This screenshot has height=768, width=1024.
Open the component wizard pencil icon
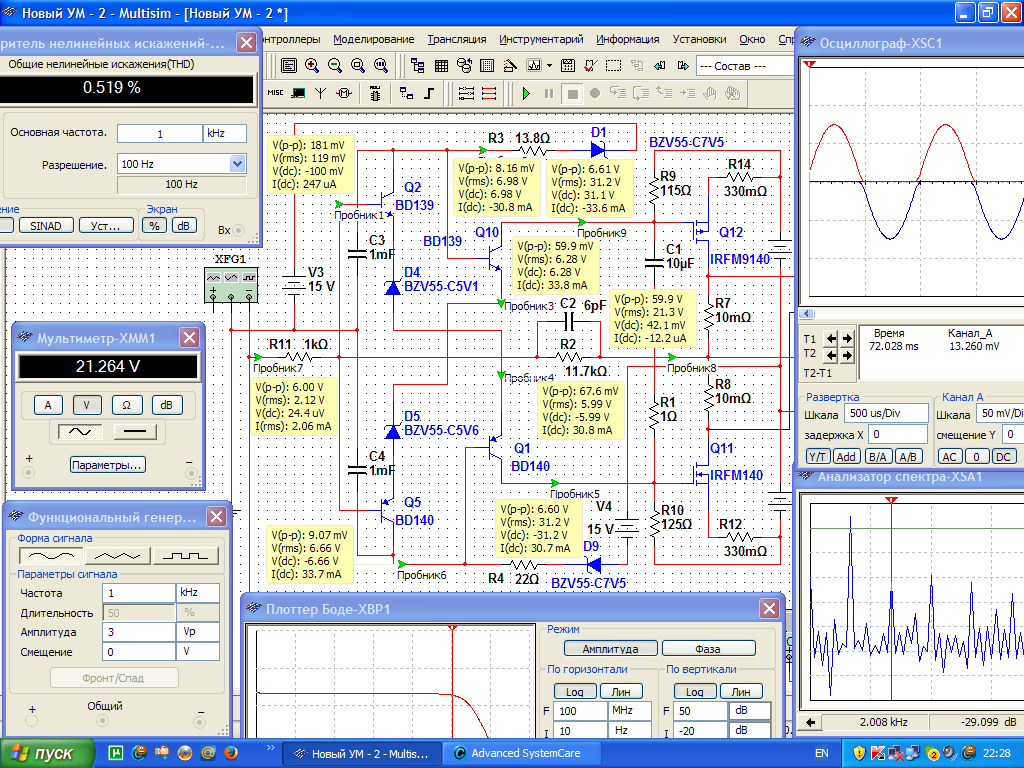[511, 65]
